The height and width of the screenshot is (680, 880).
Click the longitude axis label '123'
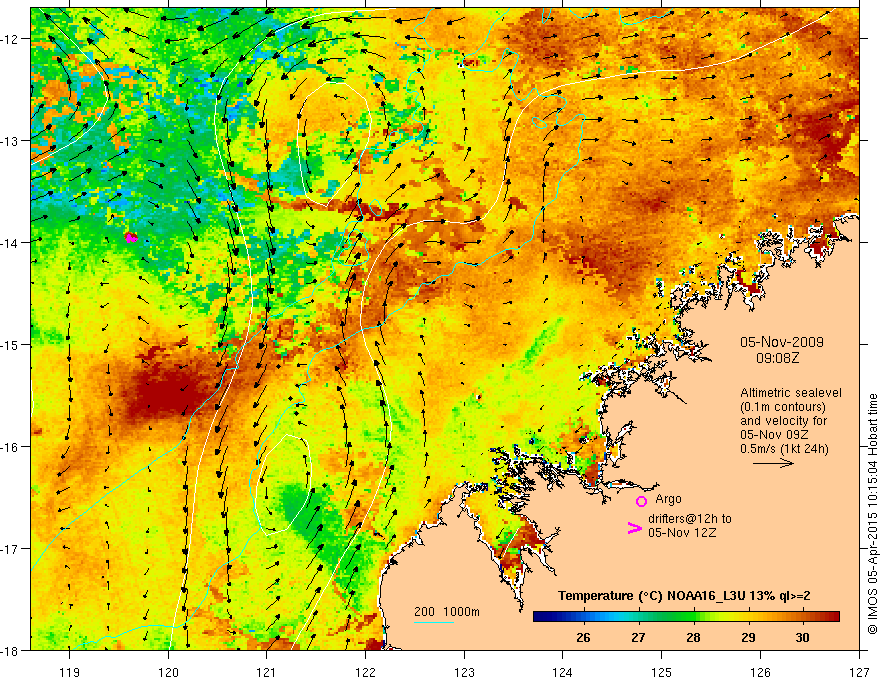pos(464,672)
